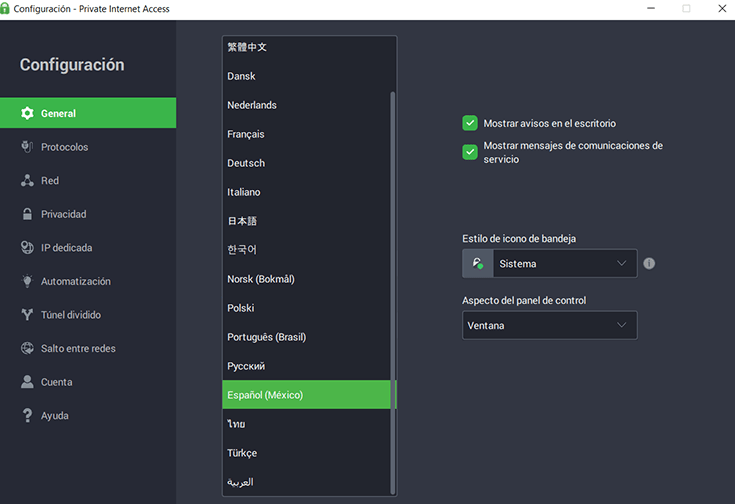Click the Privacidad padlock icon

28,214
